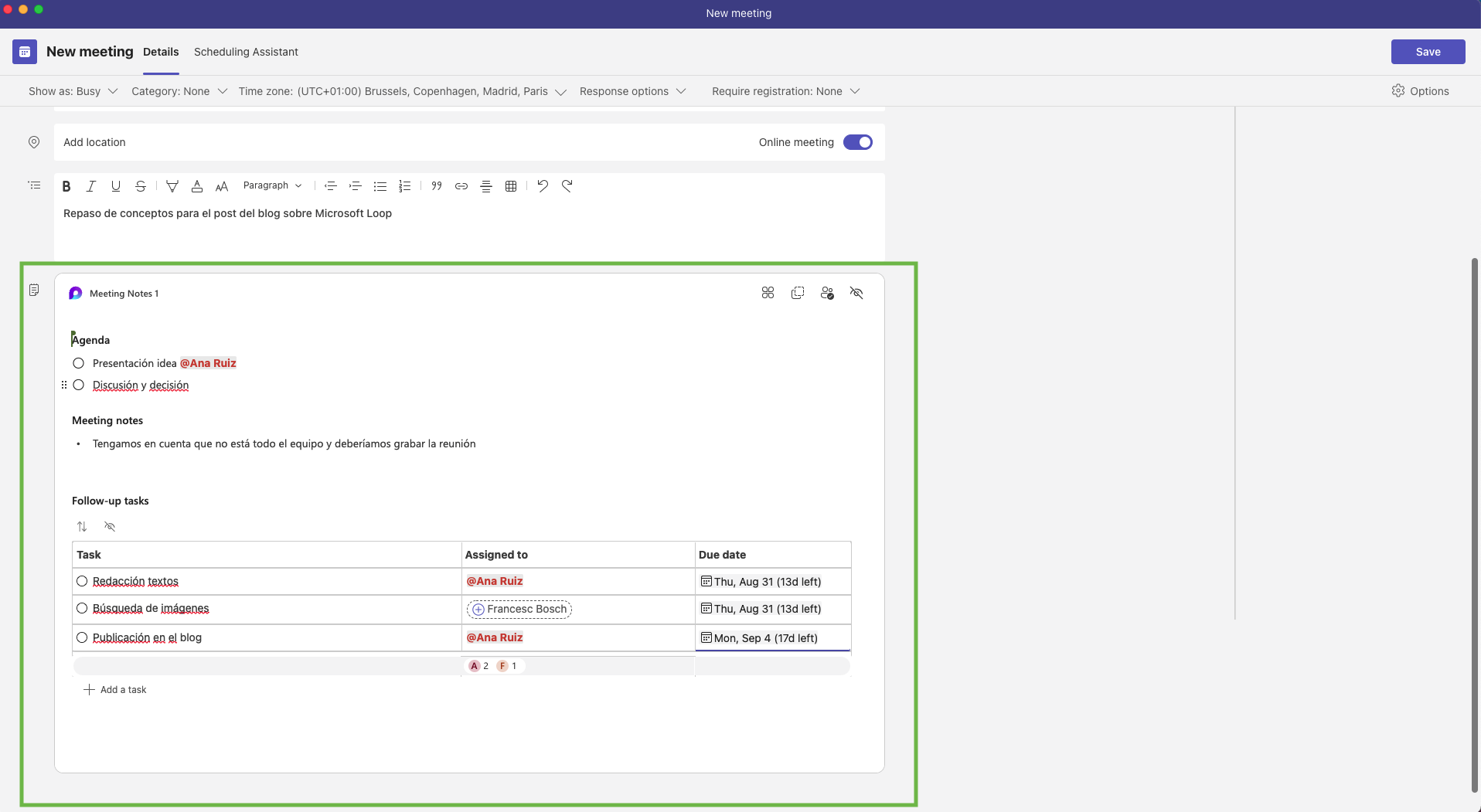Open the Category: None dropdown
The width and height of the screenshot is (1481, 812).
(179, 91)
